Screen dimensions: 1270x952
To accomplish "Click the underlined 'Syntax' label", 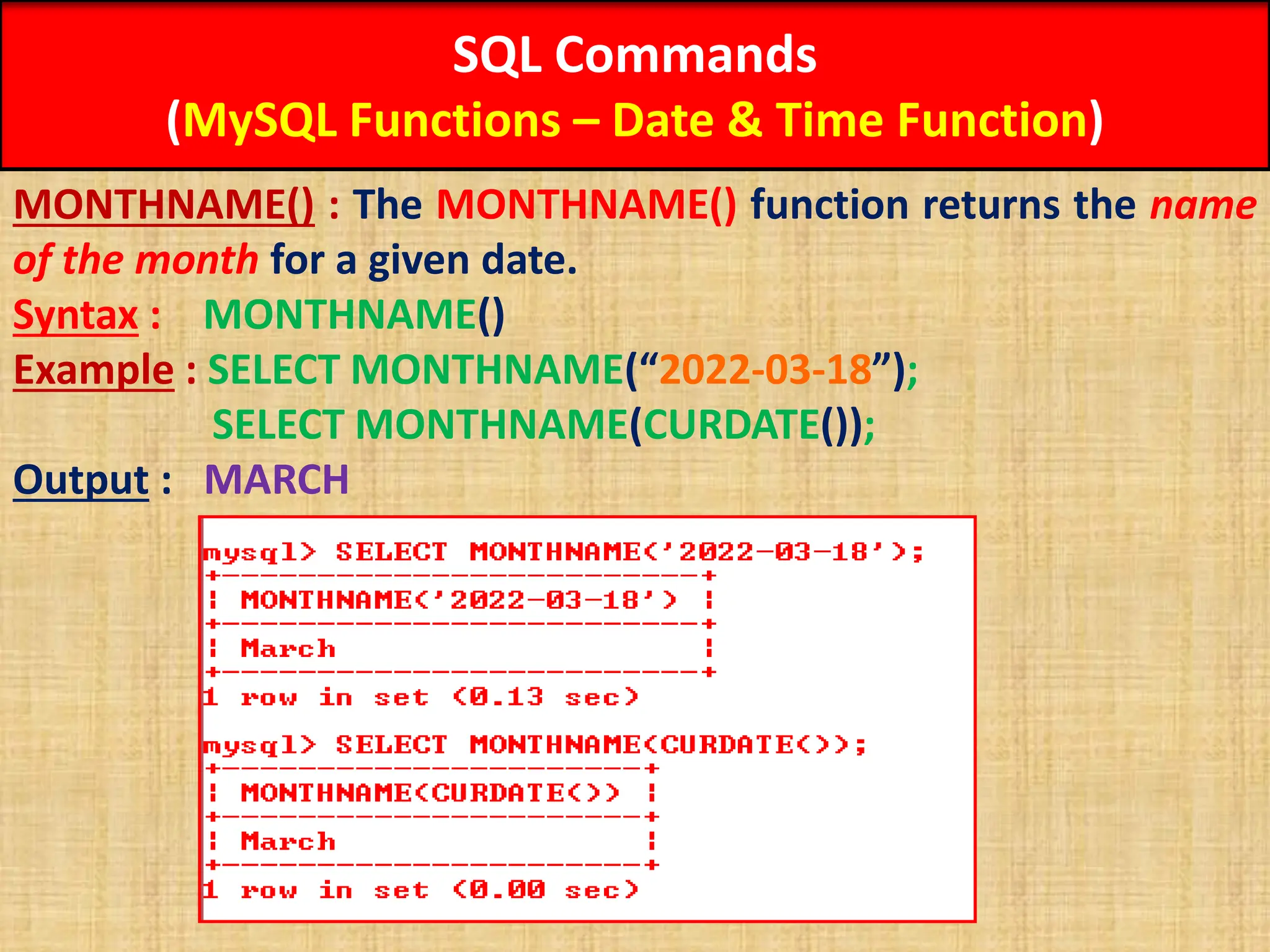I will [76, 315].
